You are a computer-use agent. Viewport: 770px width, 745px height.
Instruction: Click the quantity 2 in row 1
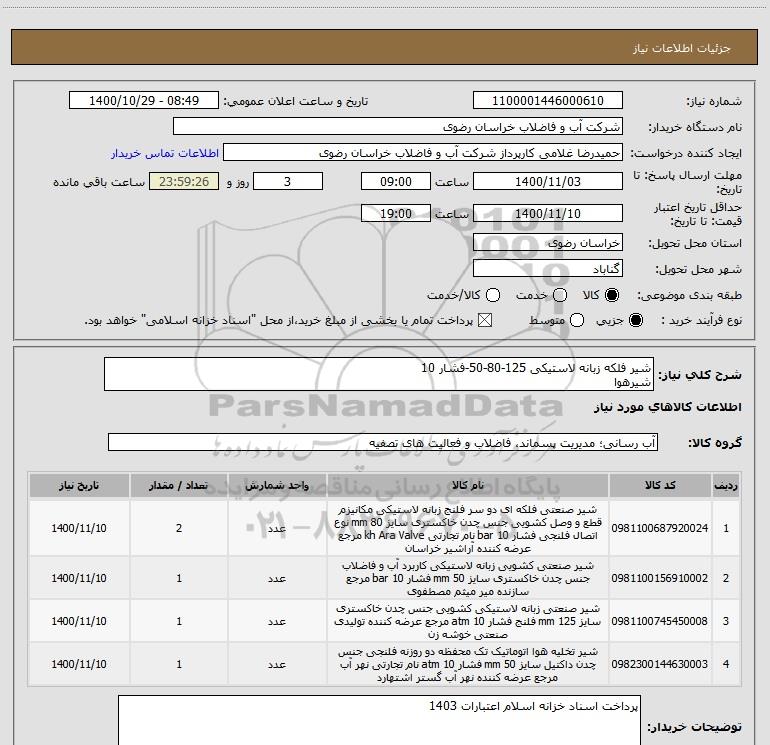click(x=179, y=528)
